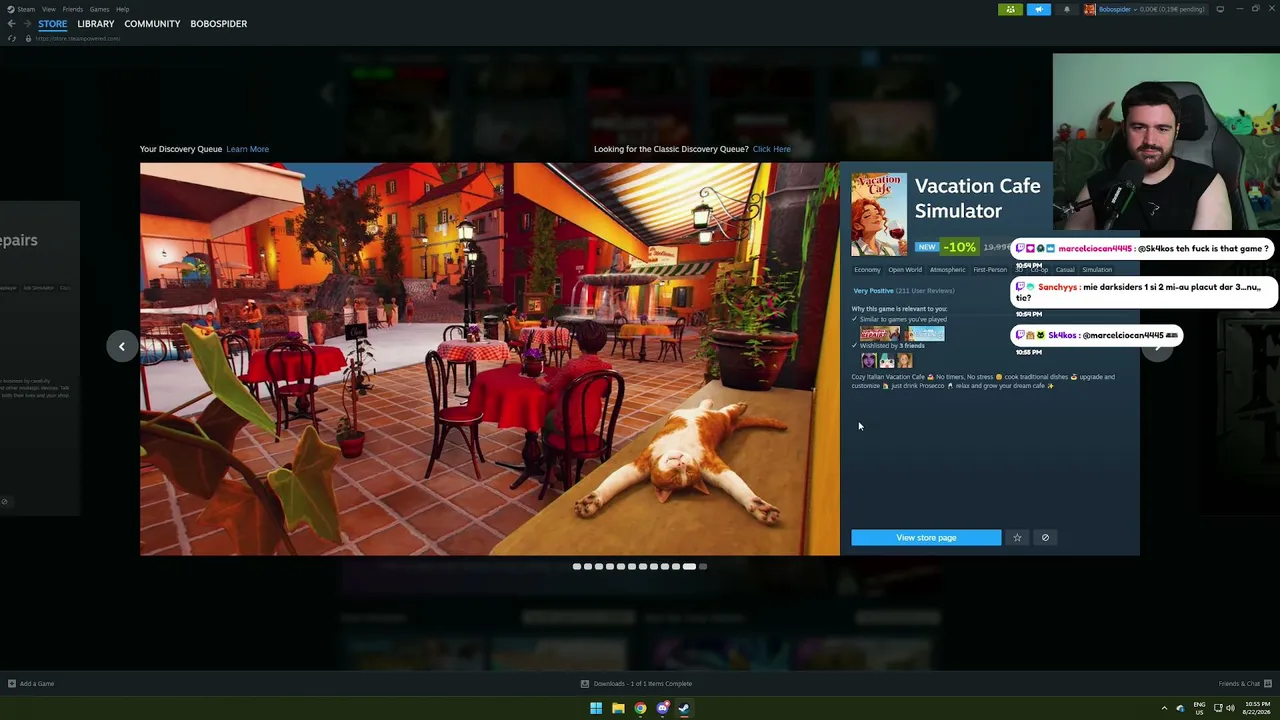Open the second wishlisting friend's avatar
Viewport: 1280px width, 720px height.
tap(886, 360)
